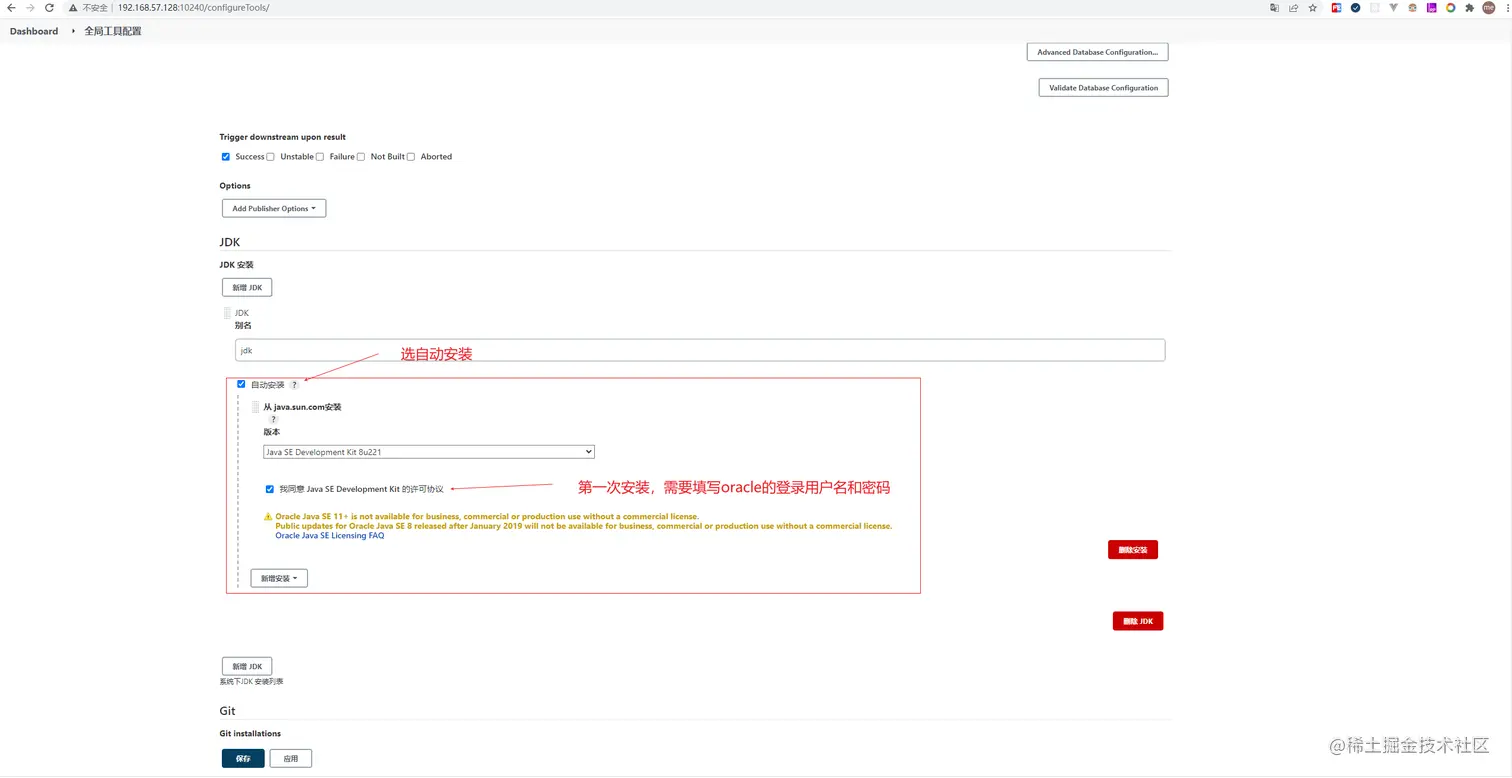The height and width of the screenshot is (778, 1512).
Task: Enable the Failure trigger checkbox
Action: pyautogui.click(x=320, y=156)
